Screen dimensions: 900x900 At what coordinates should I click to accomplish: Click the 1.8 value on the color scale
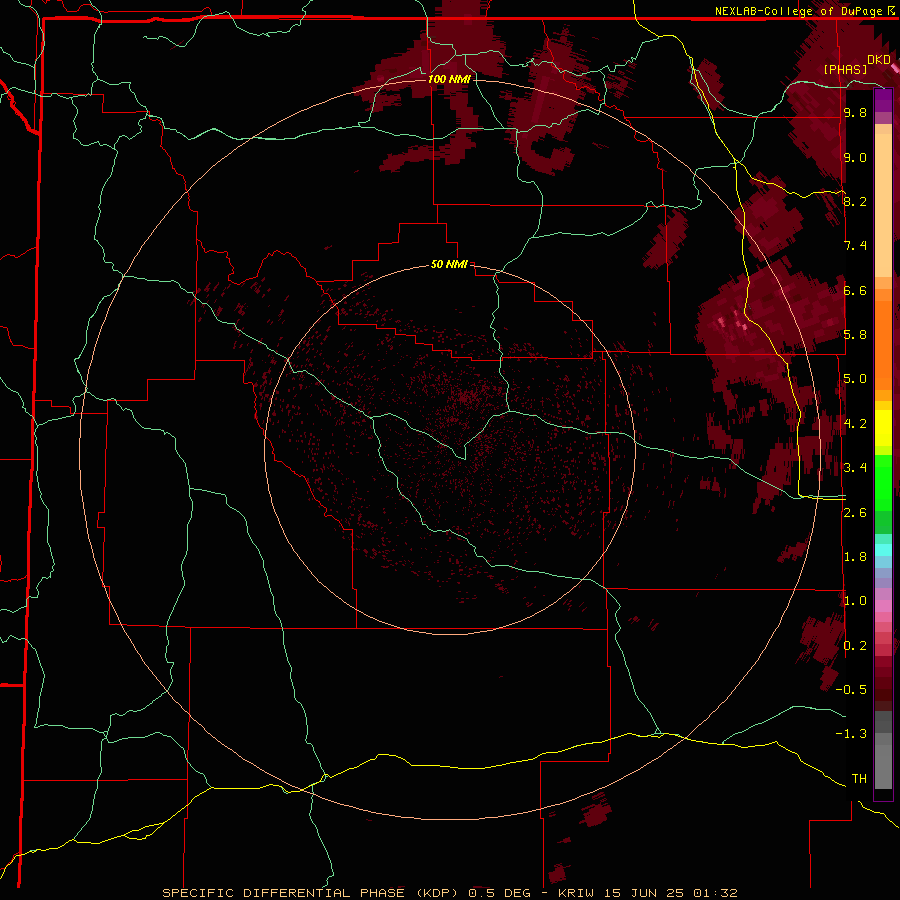(x=855, y=557)
